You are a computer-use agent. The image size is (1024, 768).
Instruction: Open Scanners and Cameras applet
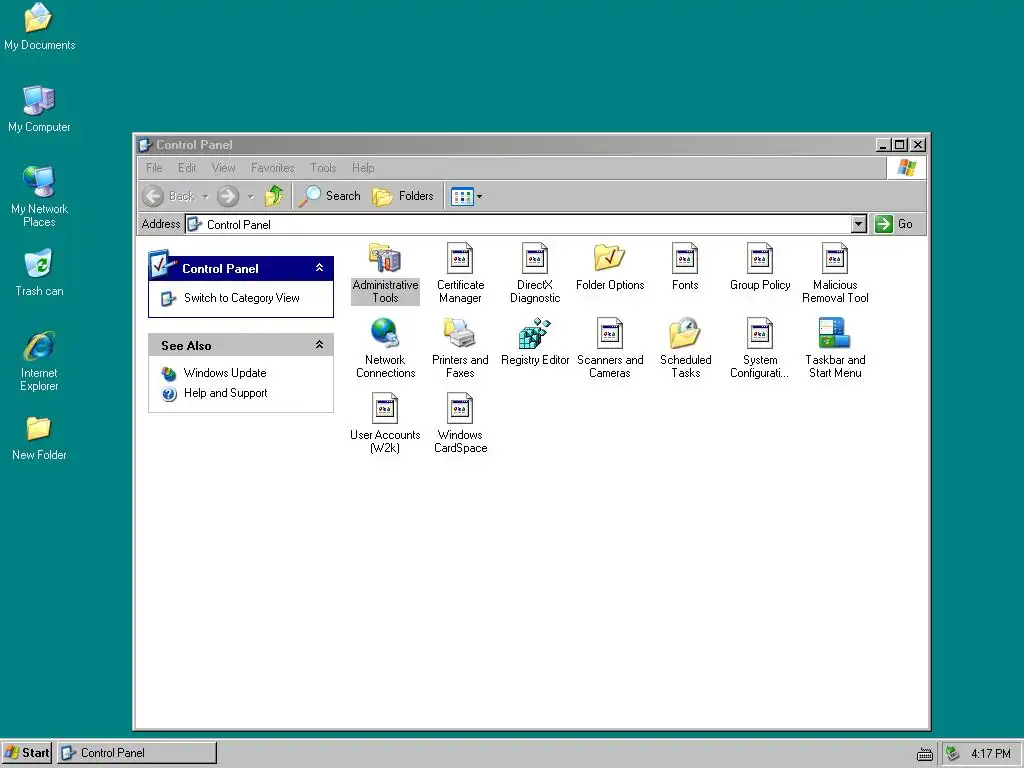point(610,348)
